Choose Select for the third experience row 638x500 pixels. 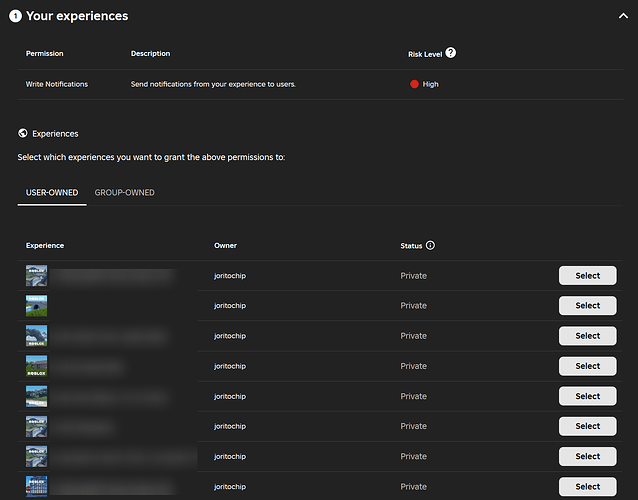point(587,336)
